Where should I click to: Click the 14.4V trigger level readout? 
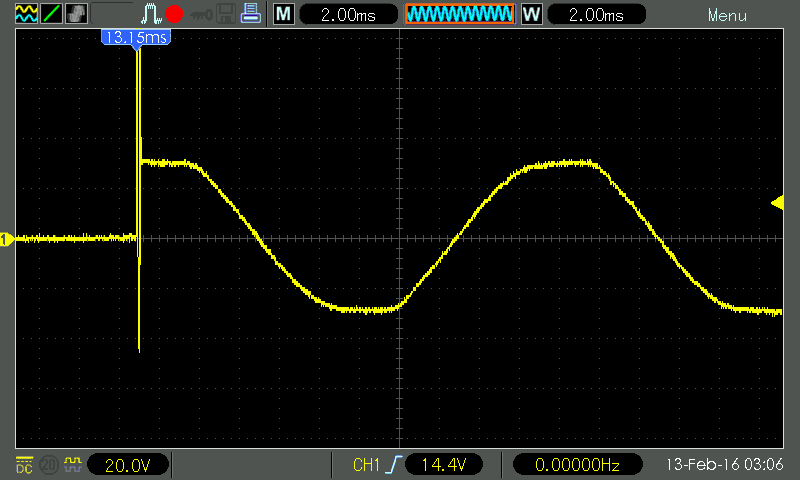[x=444, y=465]
